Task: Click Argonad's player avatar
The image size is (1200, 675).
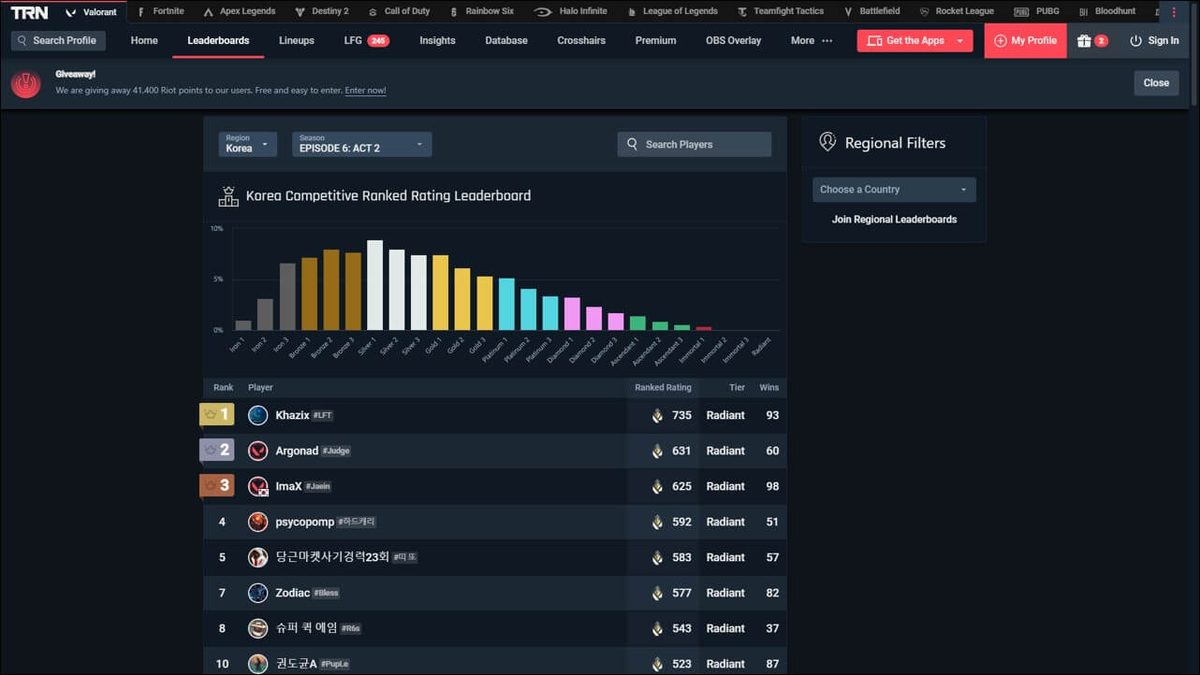Action: (258, 451)
